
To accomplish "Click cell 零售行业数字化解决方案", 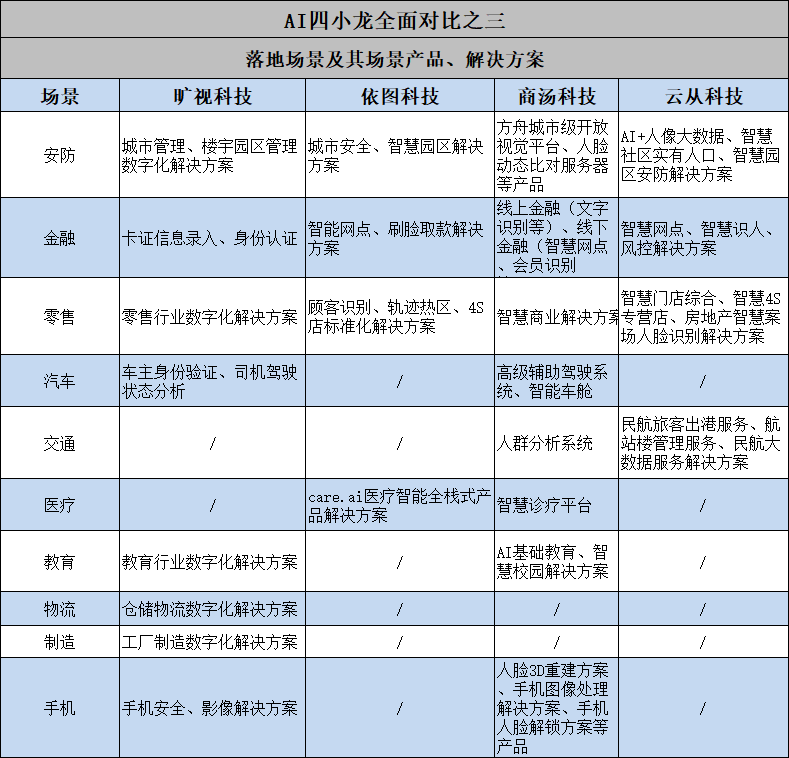I will click(212, 317).
